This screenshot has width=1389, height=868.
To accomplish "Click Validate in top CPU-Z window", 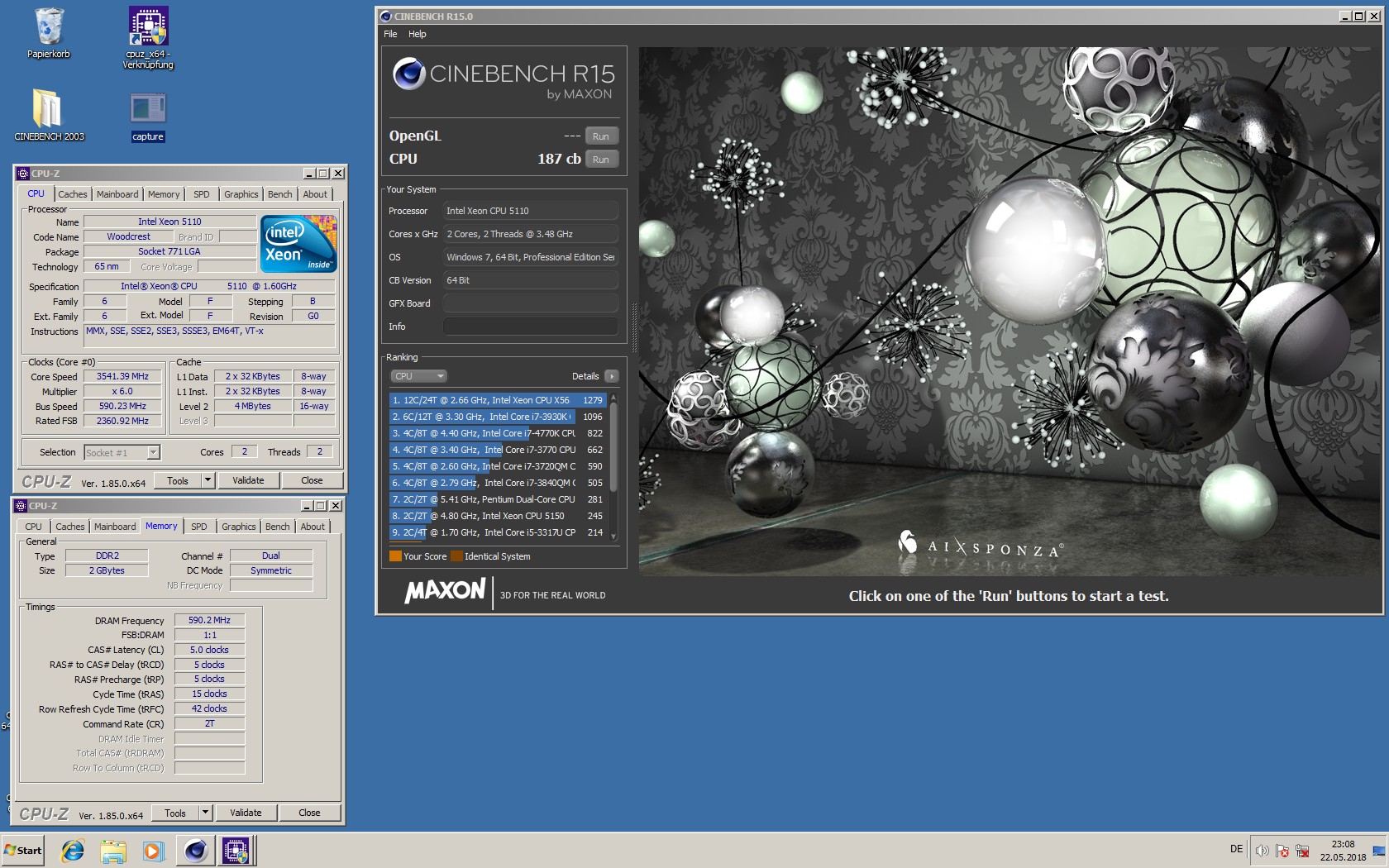I will pos(248,480).
